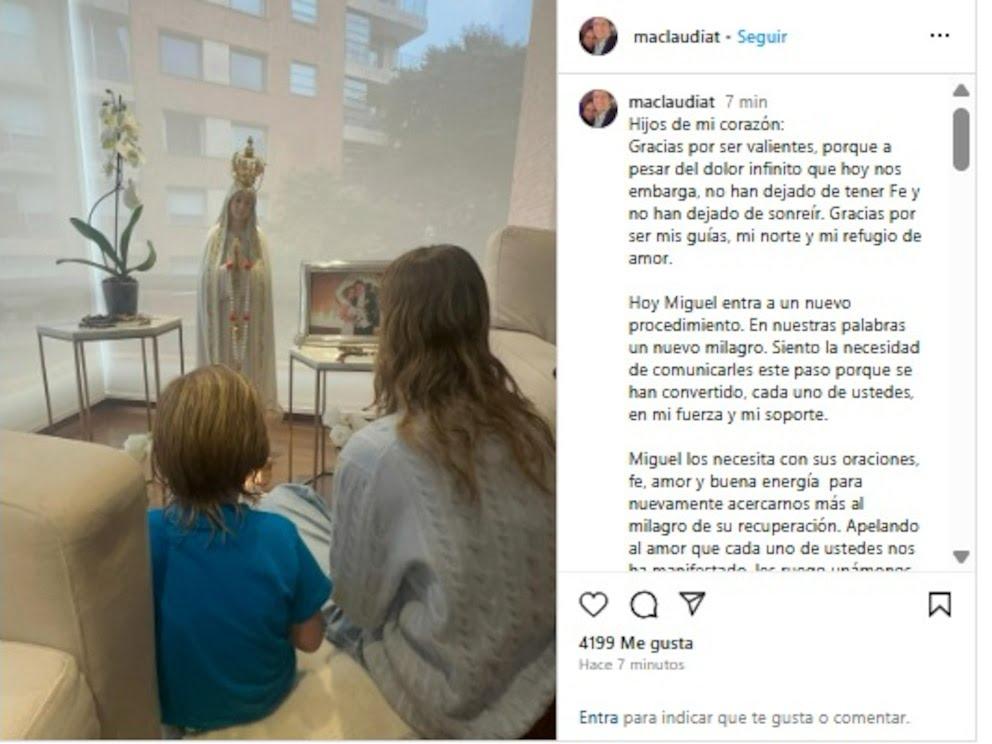
Task: View the 4199 Me gusta likes list
Action: tap(635, 643)
